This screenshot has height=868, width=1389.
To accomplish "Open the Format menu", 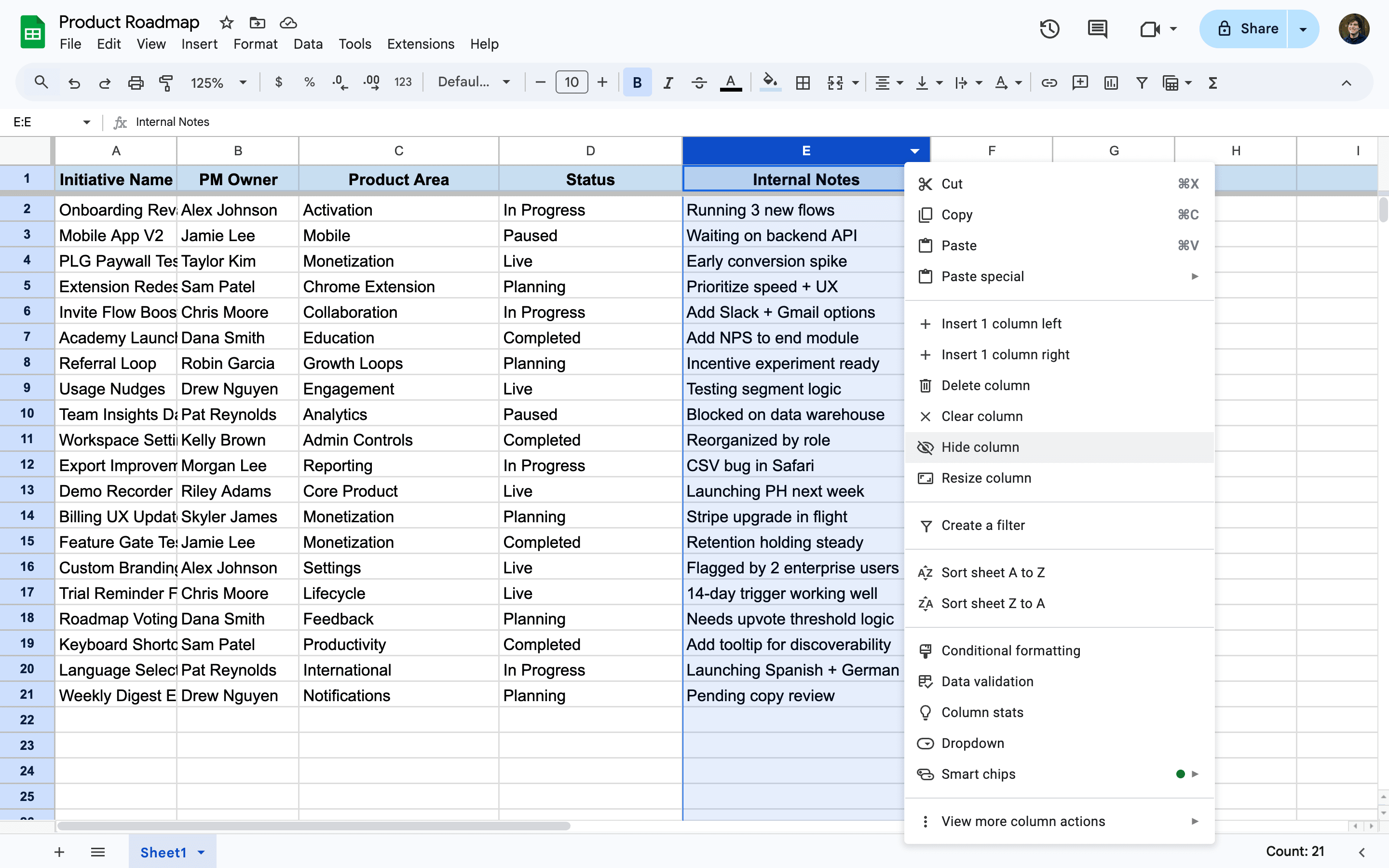I will coord(256,44).
